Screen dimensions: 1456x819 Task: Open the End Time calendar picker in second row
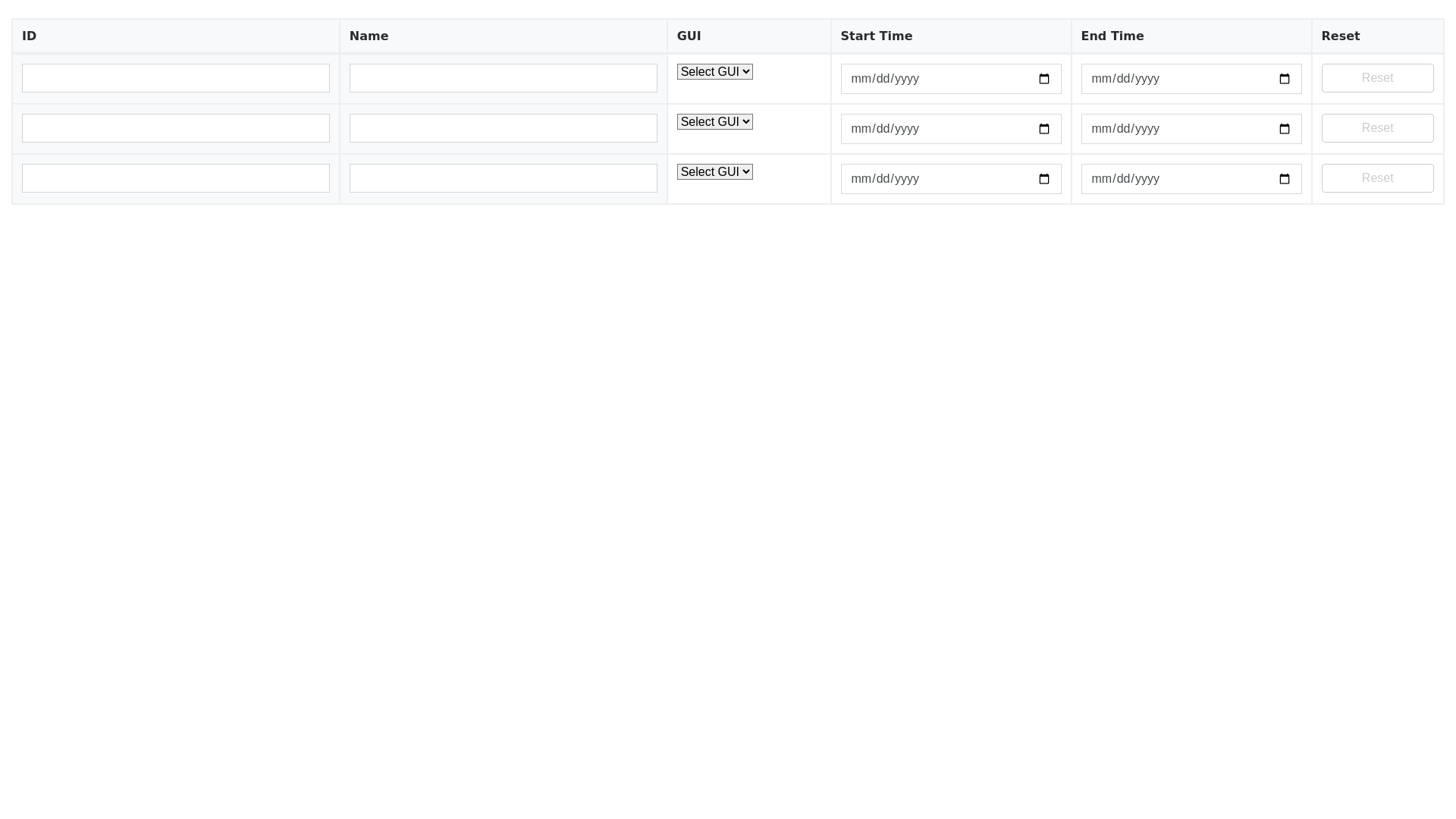1285,129
